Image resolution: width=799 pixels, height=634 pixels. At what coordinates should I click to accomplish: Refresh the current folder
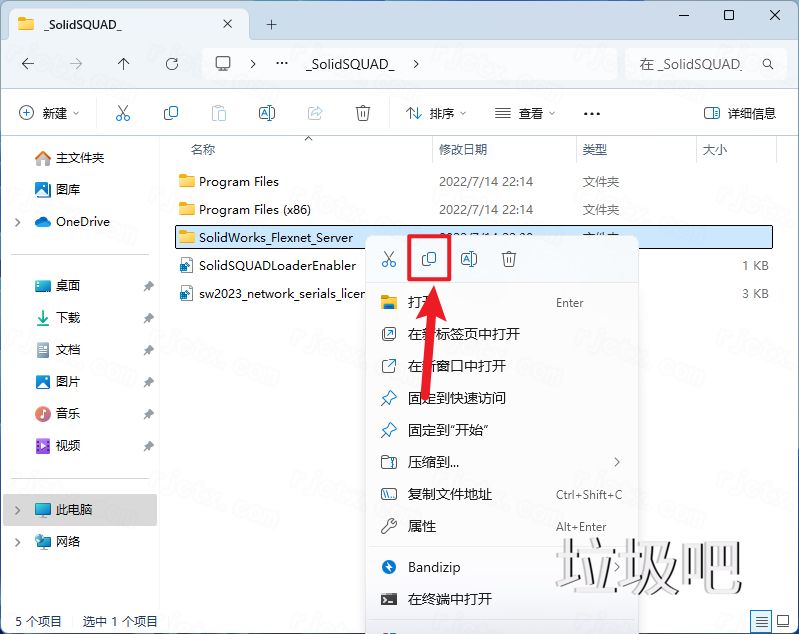[172, 64]
